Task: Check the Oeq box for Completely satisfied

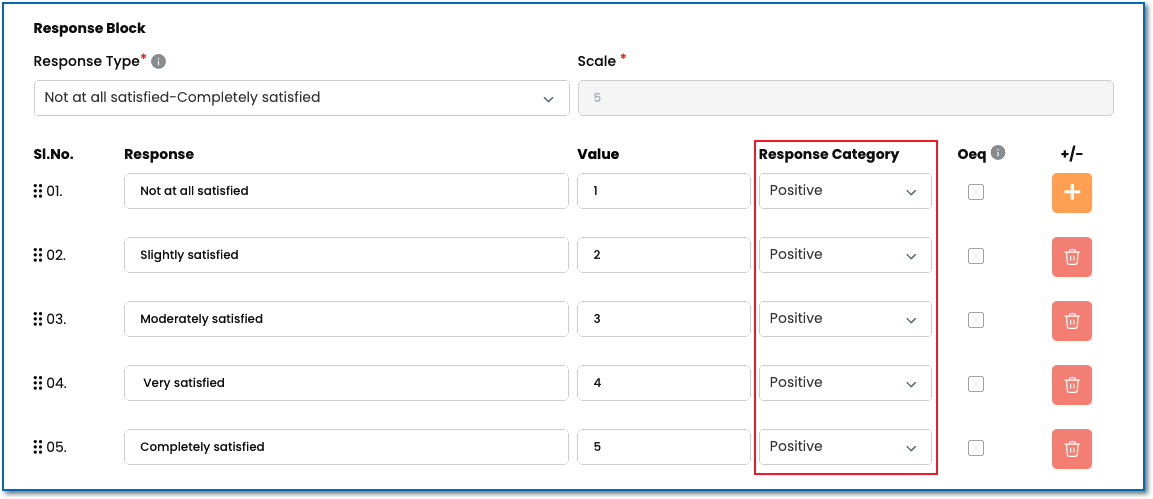Action: 976,448
